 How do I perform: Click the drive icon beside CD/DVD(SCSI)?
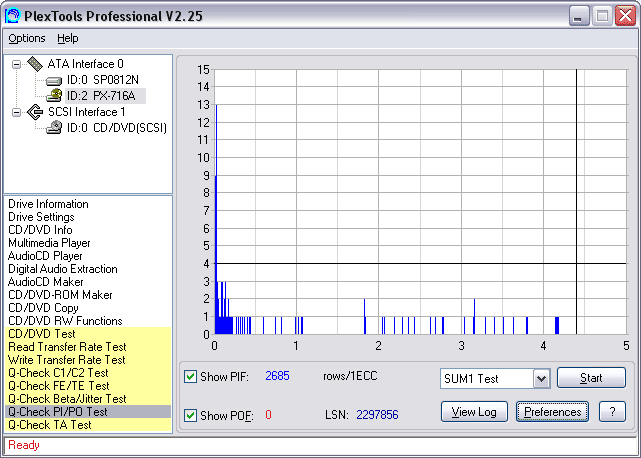click(54, 128)
